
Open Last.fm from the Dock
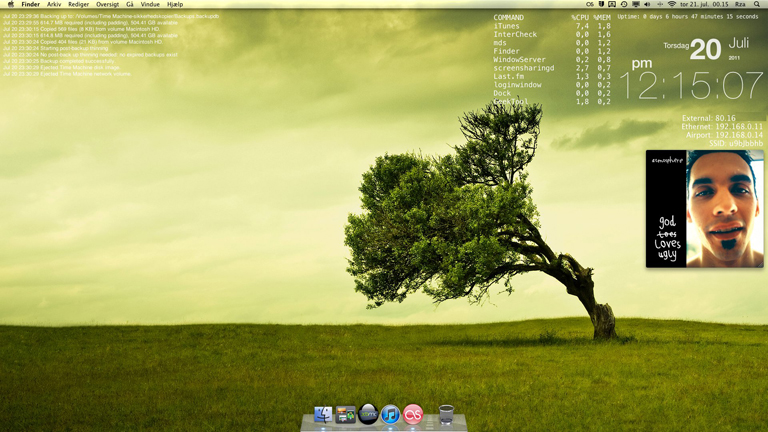coord(413,414)
